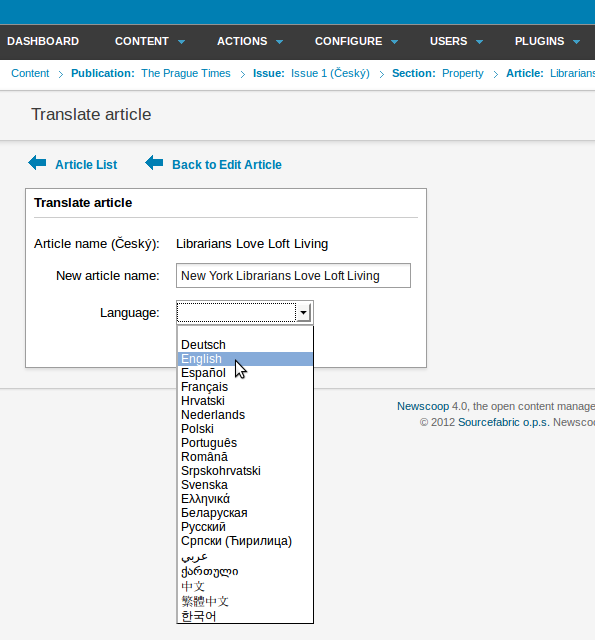
Task: Visit the Sourcefabric o.p.s. footer link
Action: click(x=504, y=422)
